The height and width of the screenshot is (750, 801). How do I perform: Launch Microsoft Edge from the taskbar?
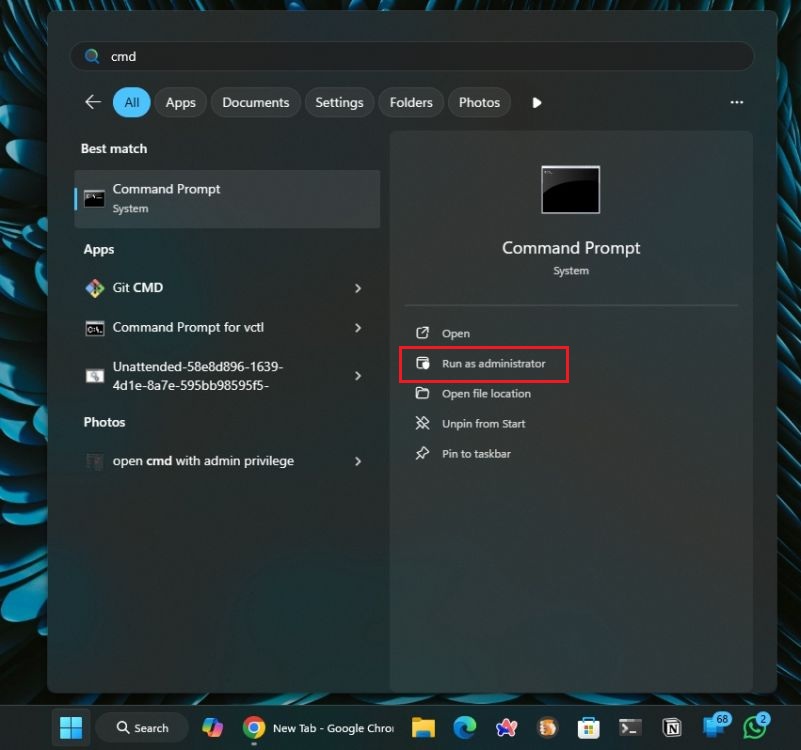click(465, 728)
